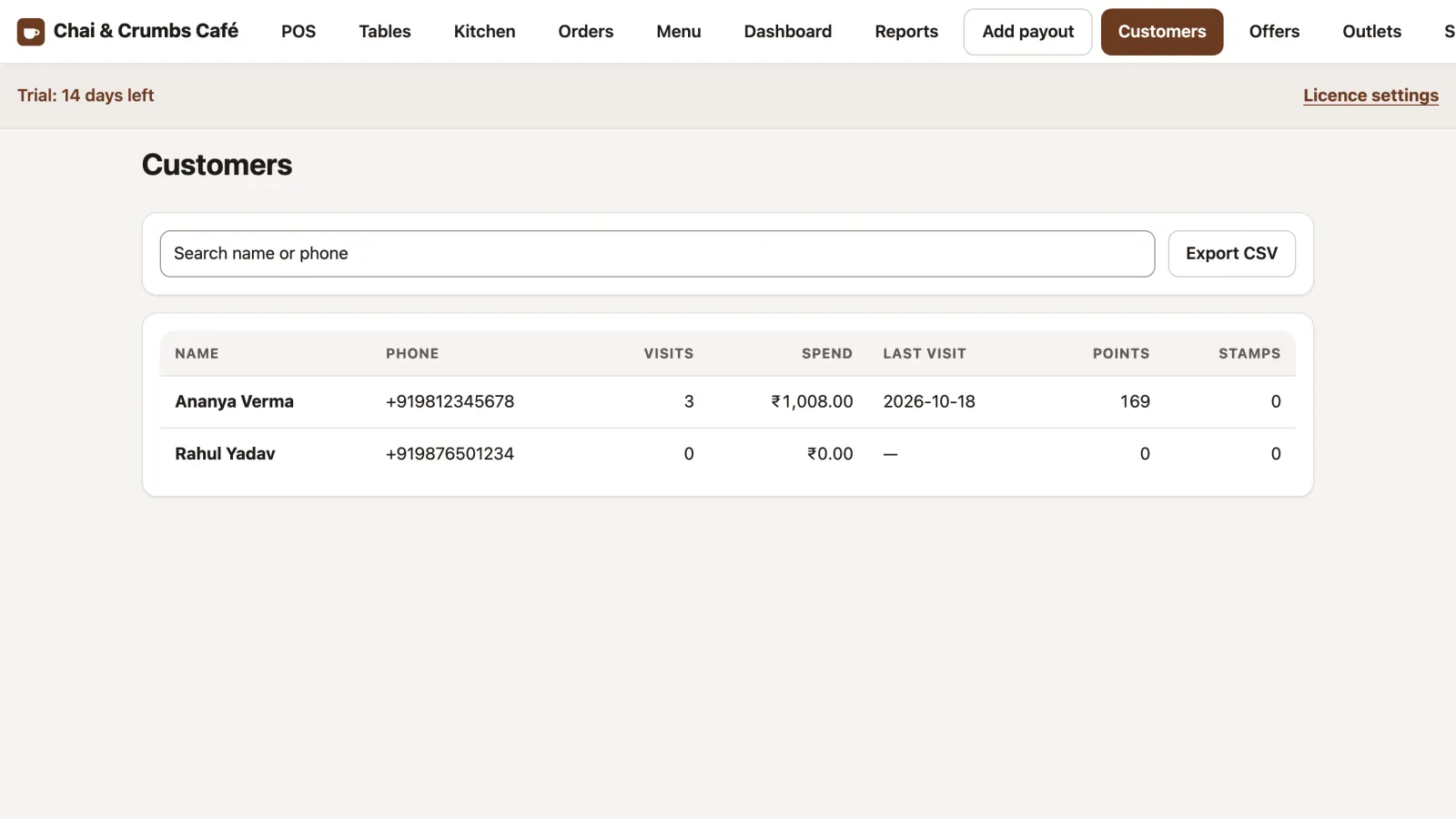Click the POINTS column header
This screenshot has height=819, width=1456.
[x=1121, y=354]
